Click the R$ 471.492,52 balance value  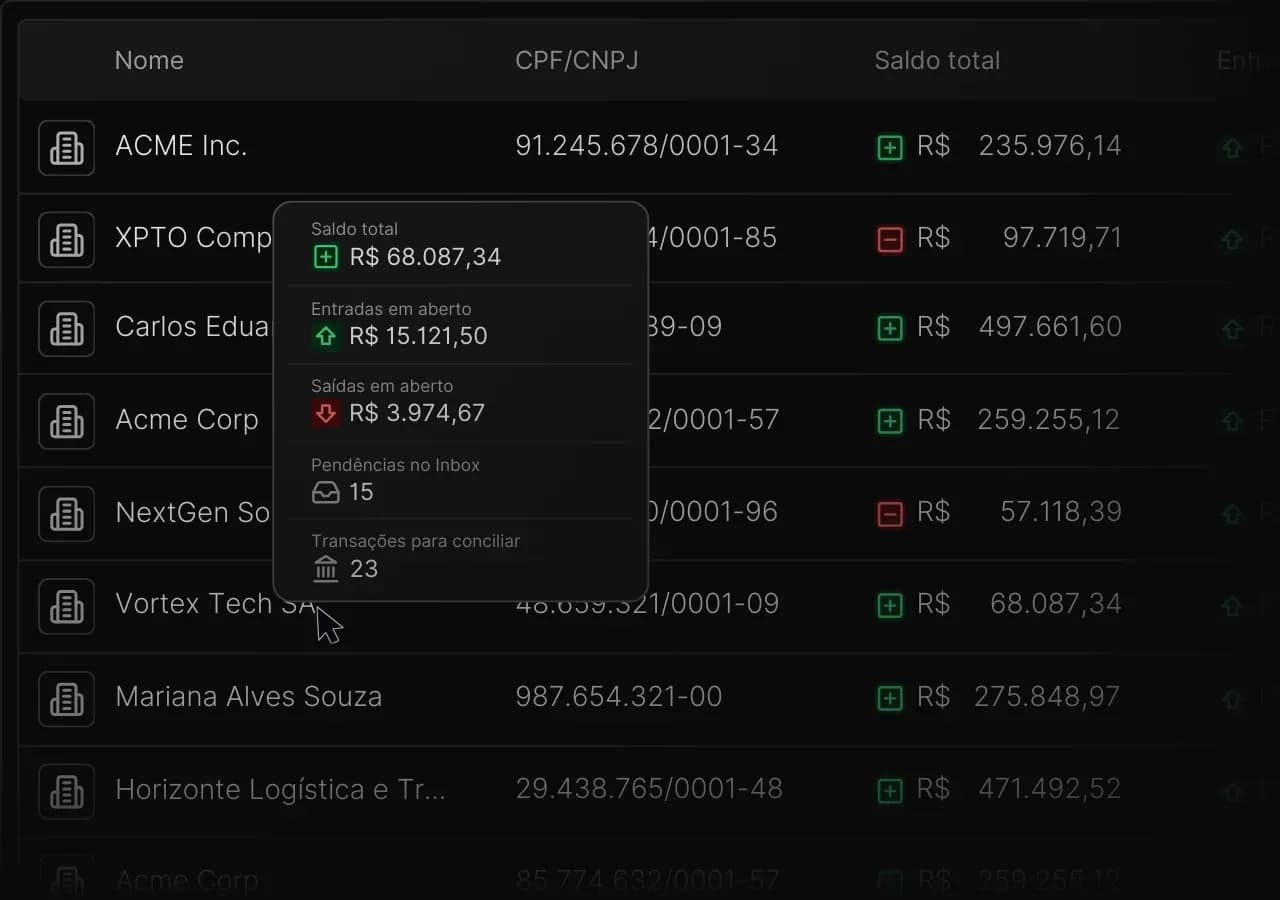click(x=1049, y=789)
